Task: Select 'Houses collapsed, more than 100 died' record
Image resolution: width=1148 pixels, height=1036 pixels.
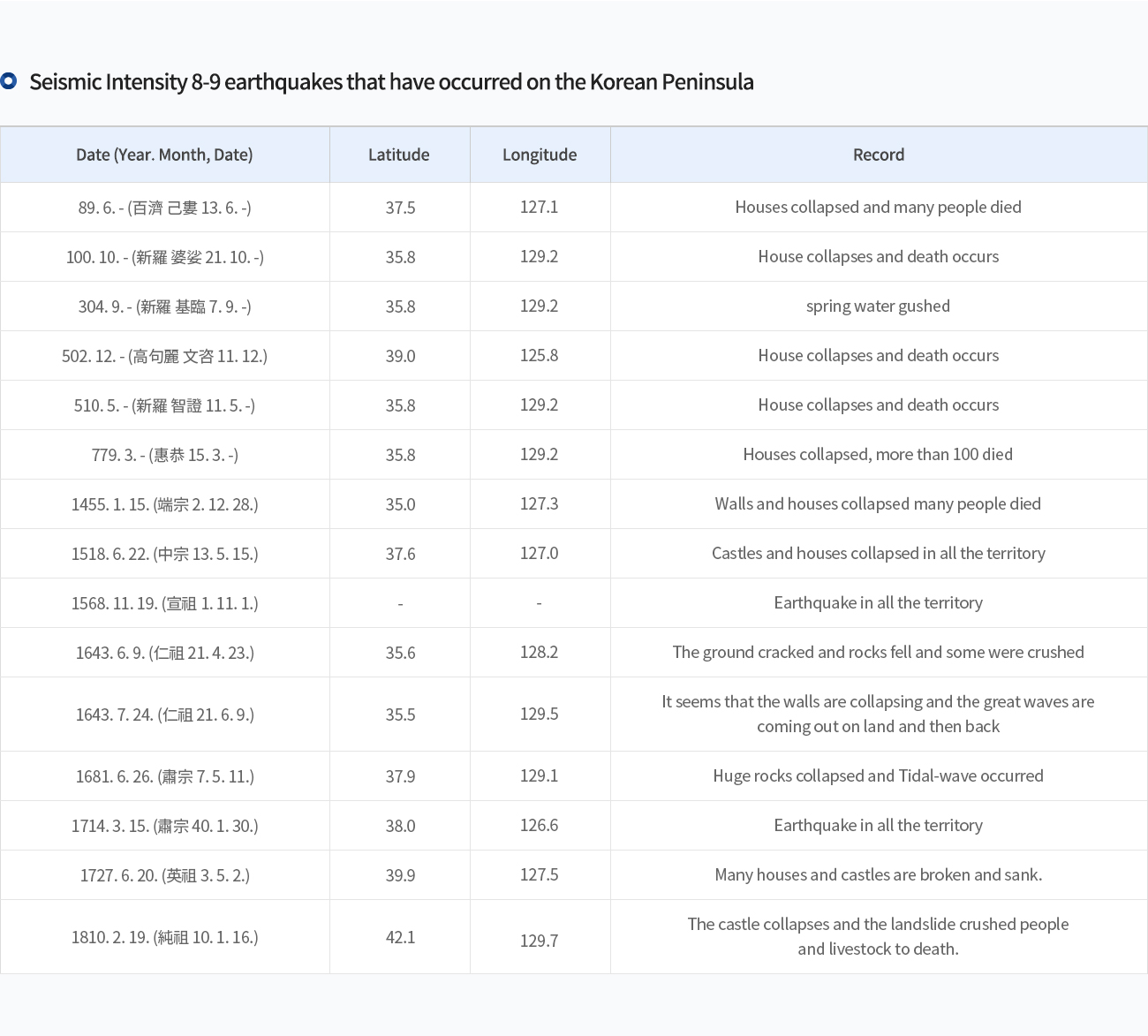Action: [878, 455]
